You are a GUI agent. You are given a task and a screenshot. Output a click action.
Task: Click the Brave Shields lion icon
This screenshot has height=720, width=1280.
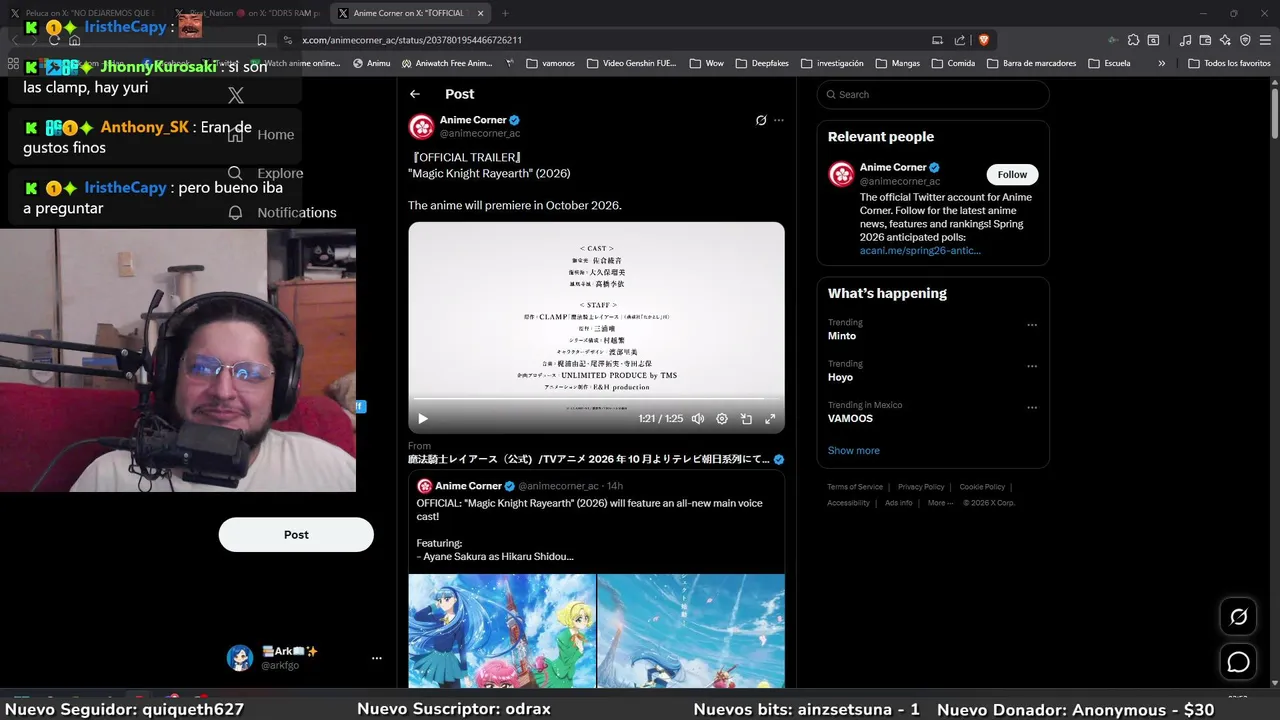tap(983, 40)
